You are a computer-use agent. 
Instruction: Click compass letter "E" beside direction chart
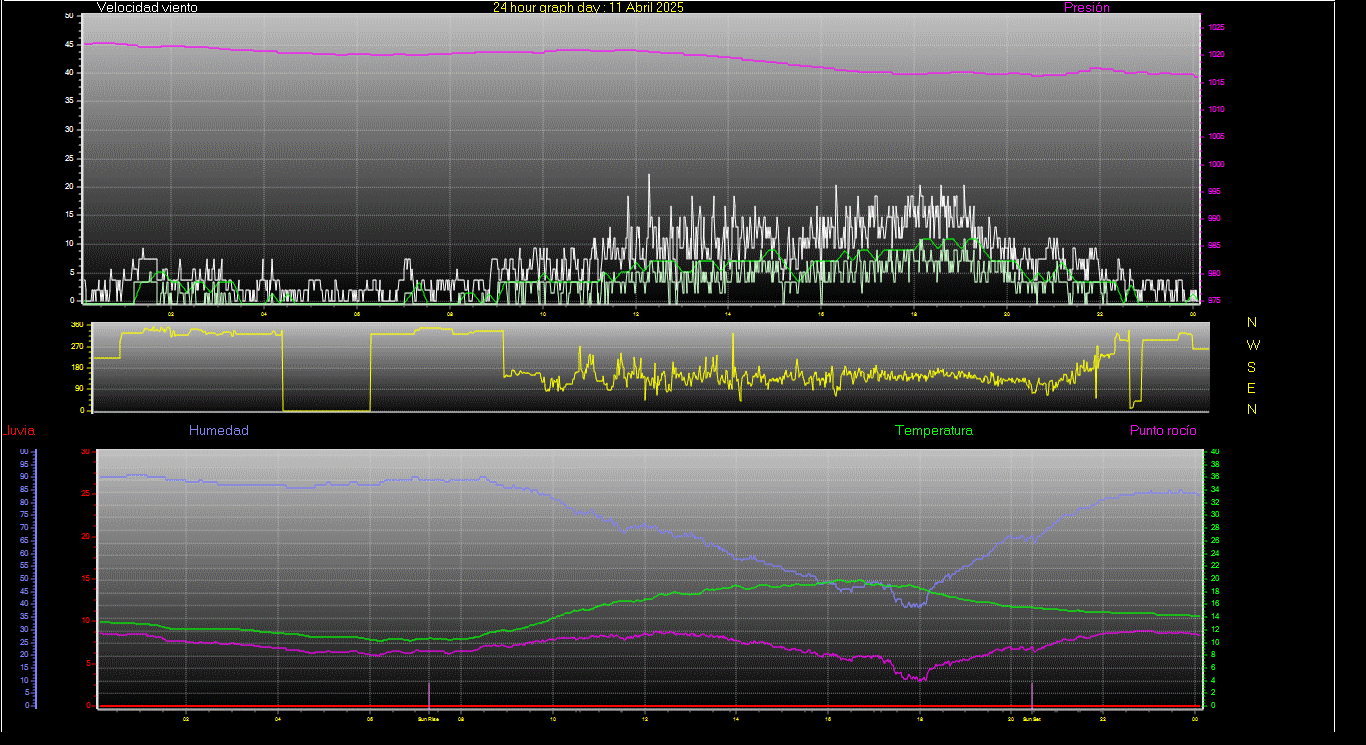[x=1252, y=388]
